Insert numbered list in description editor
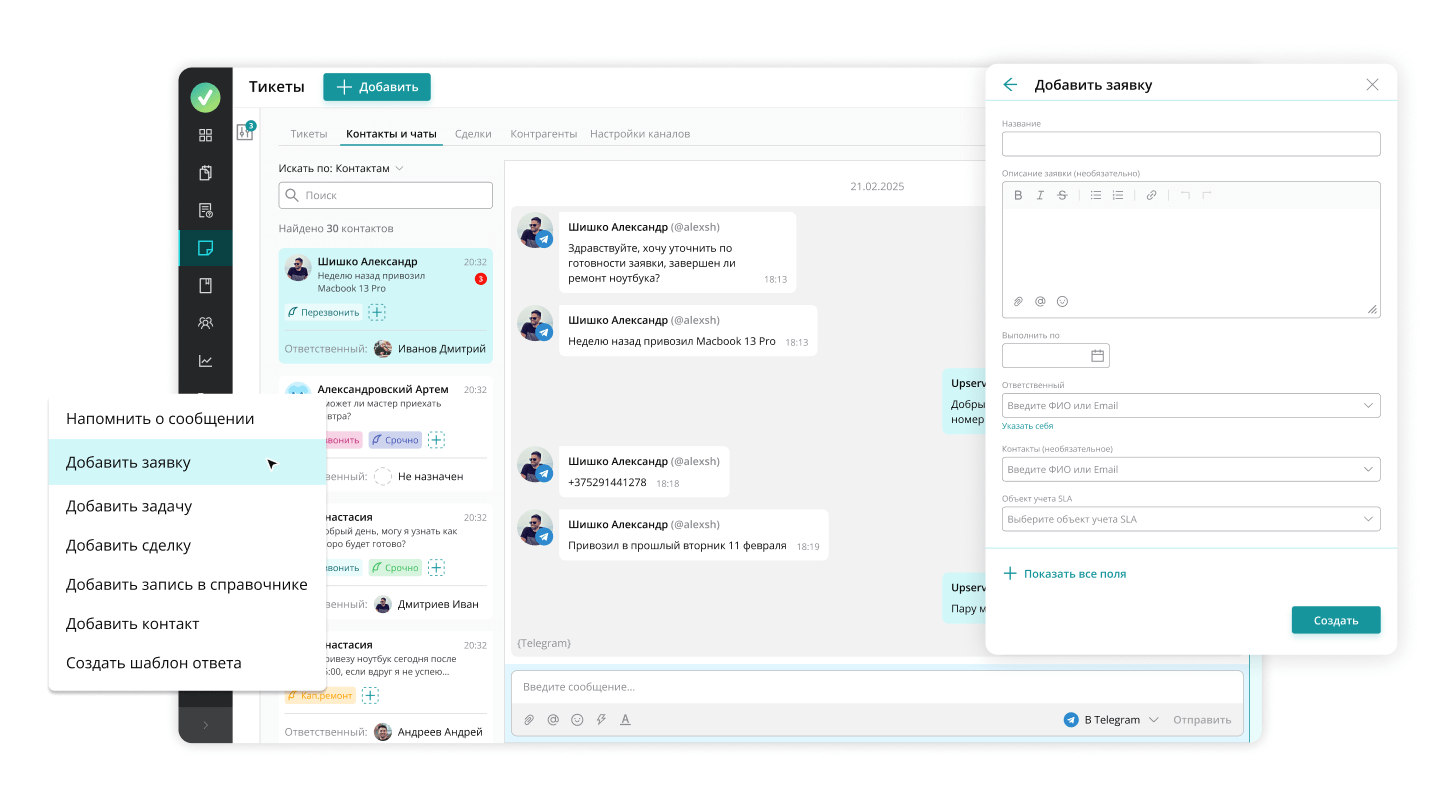This screenshot has width=1440, height=810. 1118,195
